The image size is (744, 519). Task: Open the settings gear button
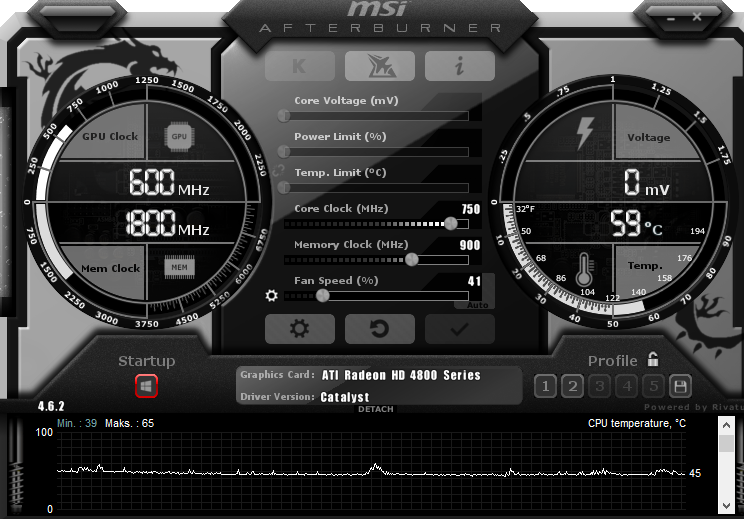[300, 329]
